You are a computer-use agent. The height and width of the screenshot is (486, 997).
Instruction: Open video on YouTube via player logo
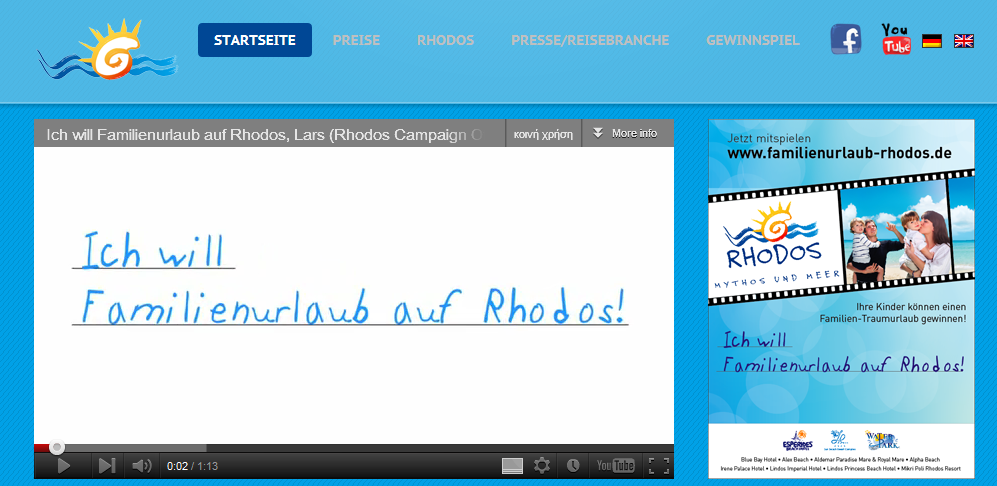pyautogui.click(x=615, y=465)
